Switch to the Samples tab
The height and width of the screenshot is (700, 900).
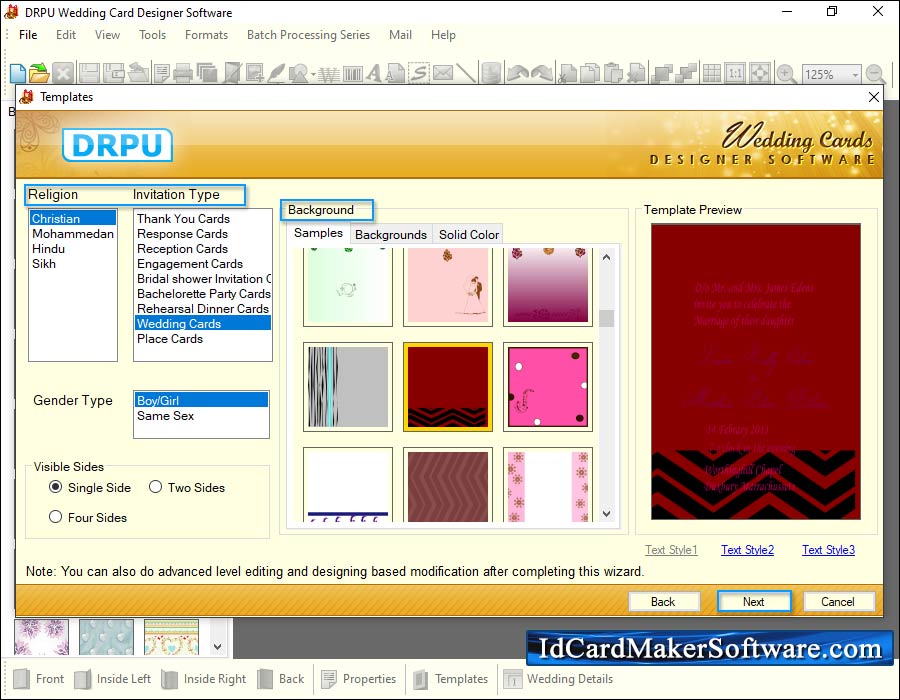318,233
